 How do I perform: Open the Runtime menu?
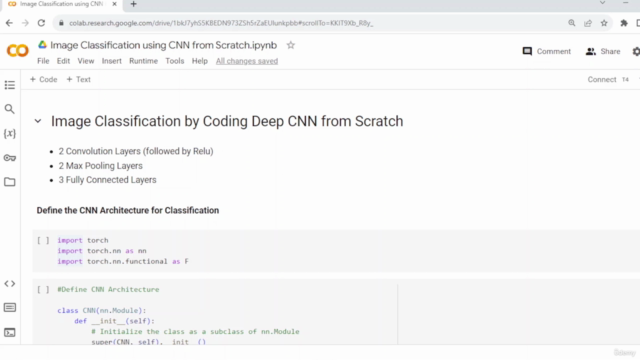pos(143,61)
